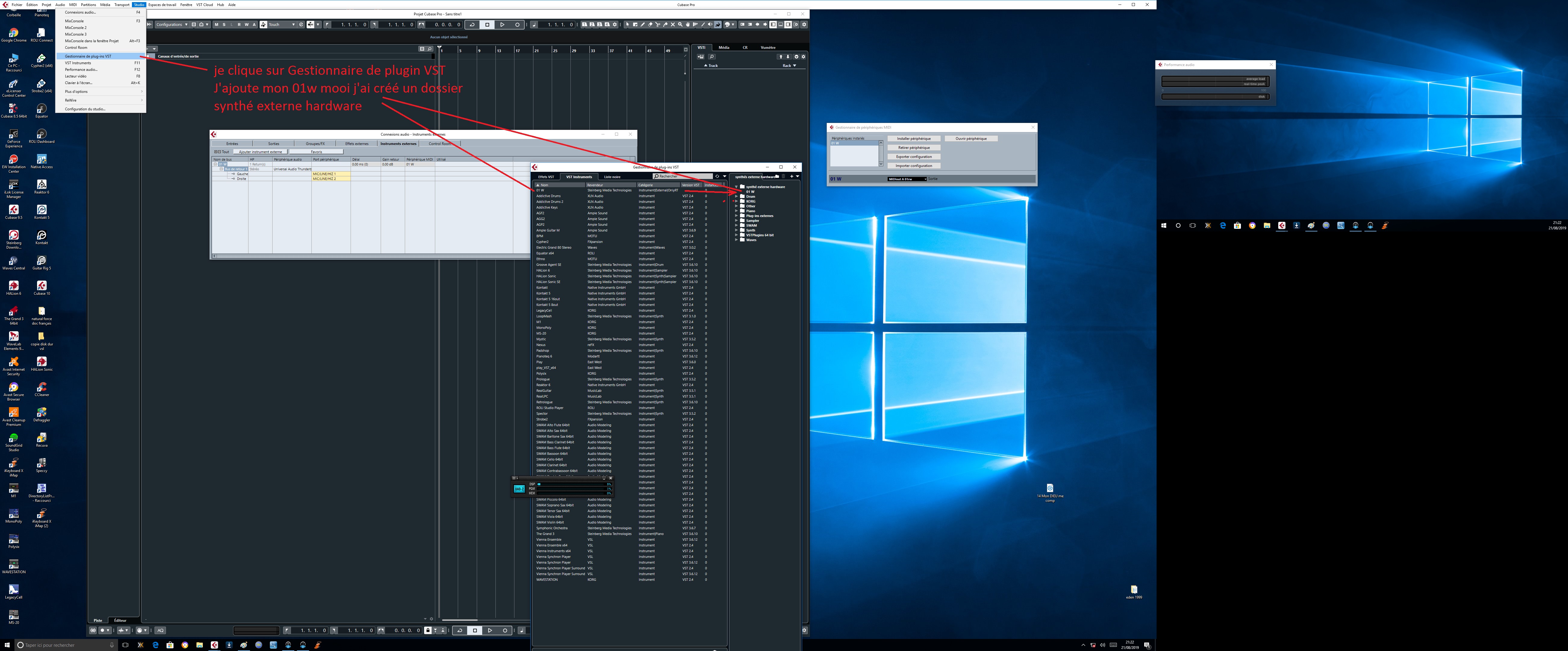Open VST Instruments in the Studio menu

tap(78, 63)
